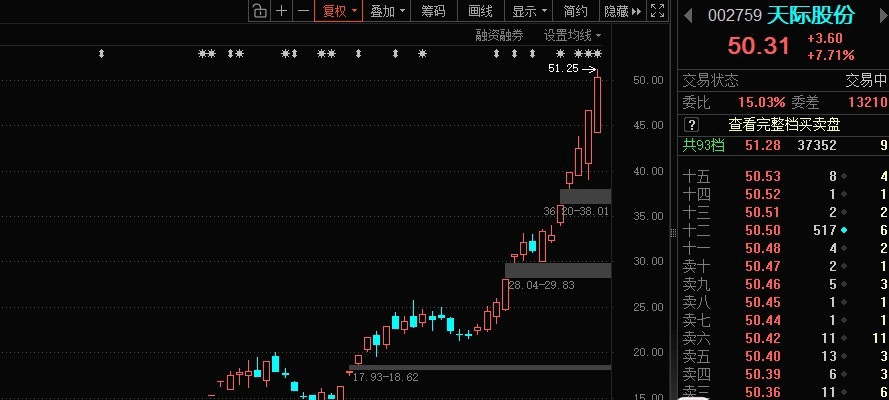889x400 pixels.
Task: Click the question mark help icon
Action: click(692, 125)
